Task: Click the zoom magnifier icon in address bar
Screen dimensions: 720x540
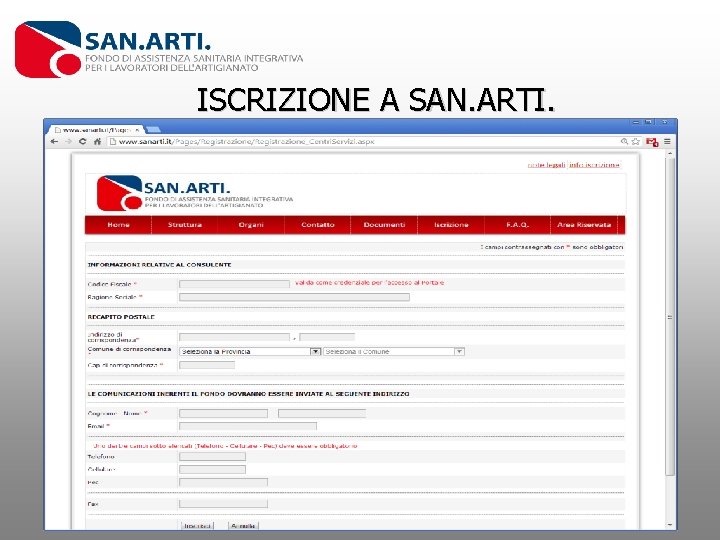Action: click(624, 141)
